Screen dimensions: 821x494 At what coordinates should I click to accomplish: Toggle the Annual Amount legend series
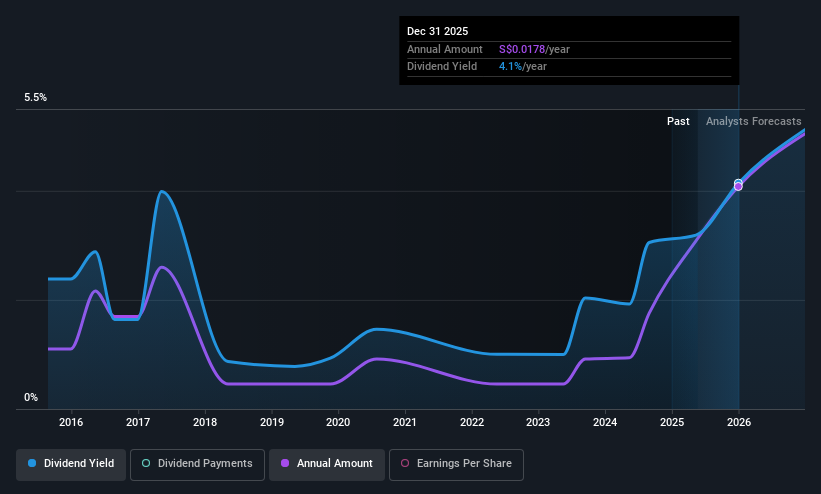(327, 464)
